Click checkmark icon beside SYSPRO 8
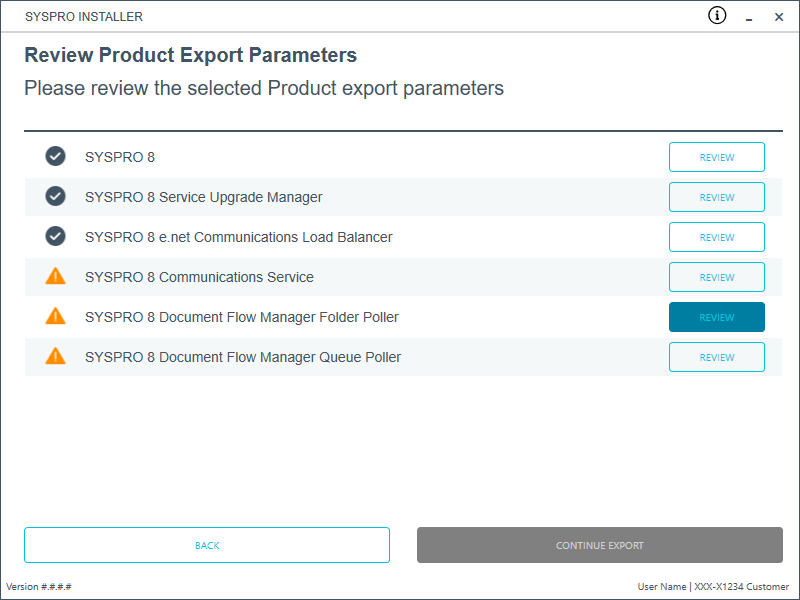 click(55, 157)
